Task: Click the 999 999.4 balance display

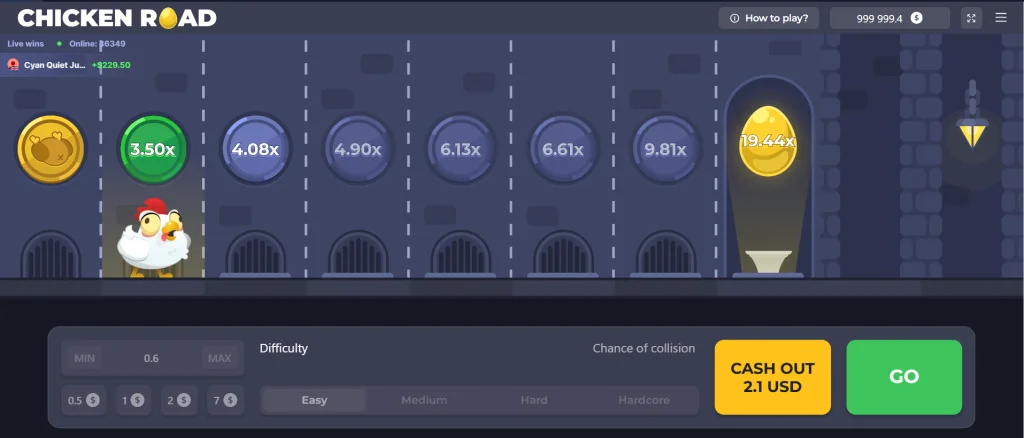Action: tap(889, 18)
